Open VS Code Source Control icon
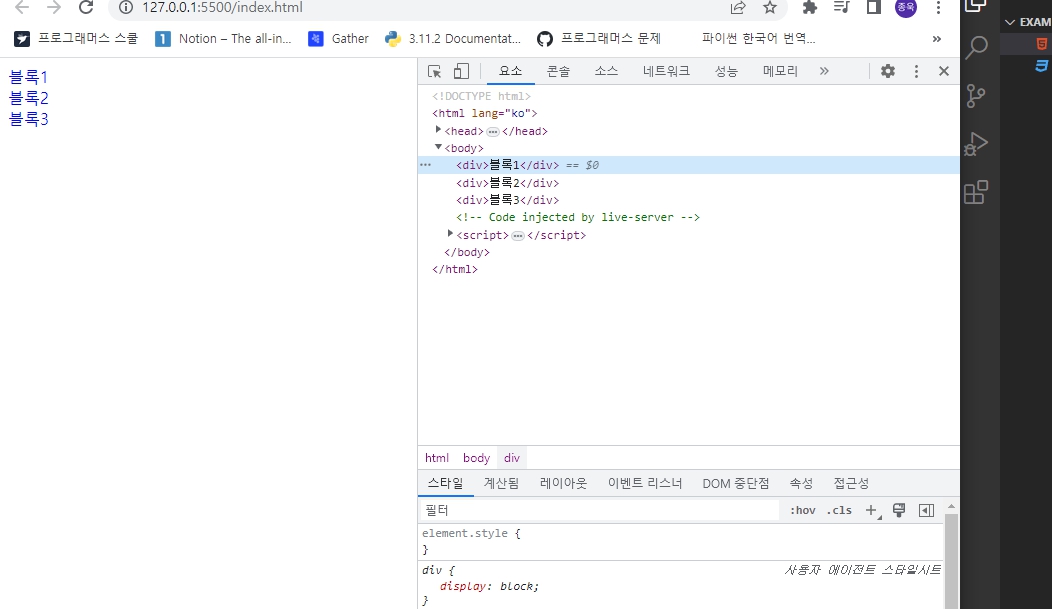This screenshot has width=1052, height=609. coord(976,96)
